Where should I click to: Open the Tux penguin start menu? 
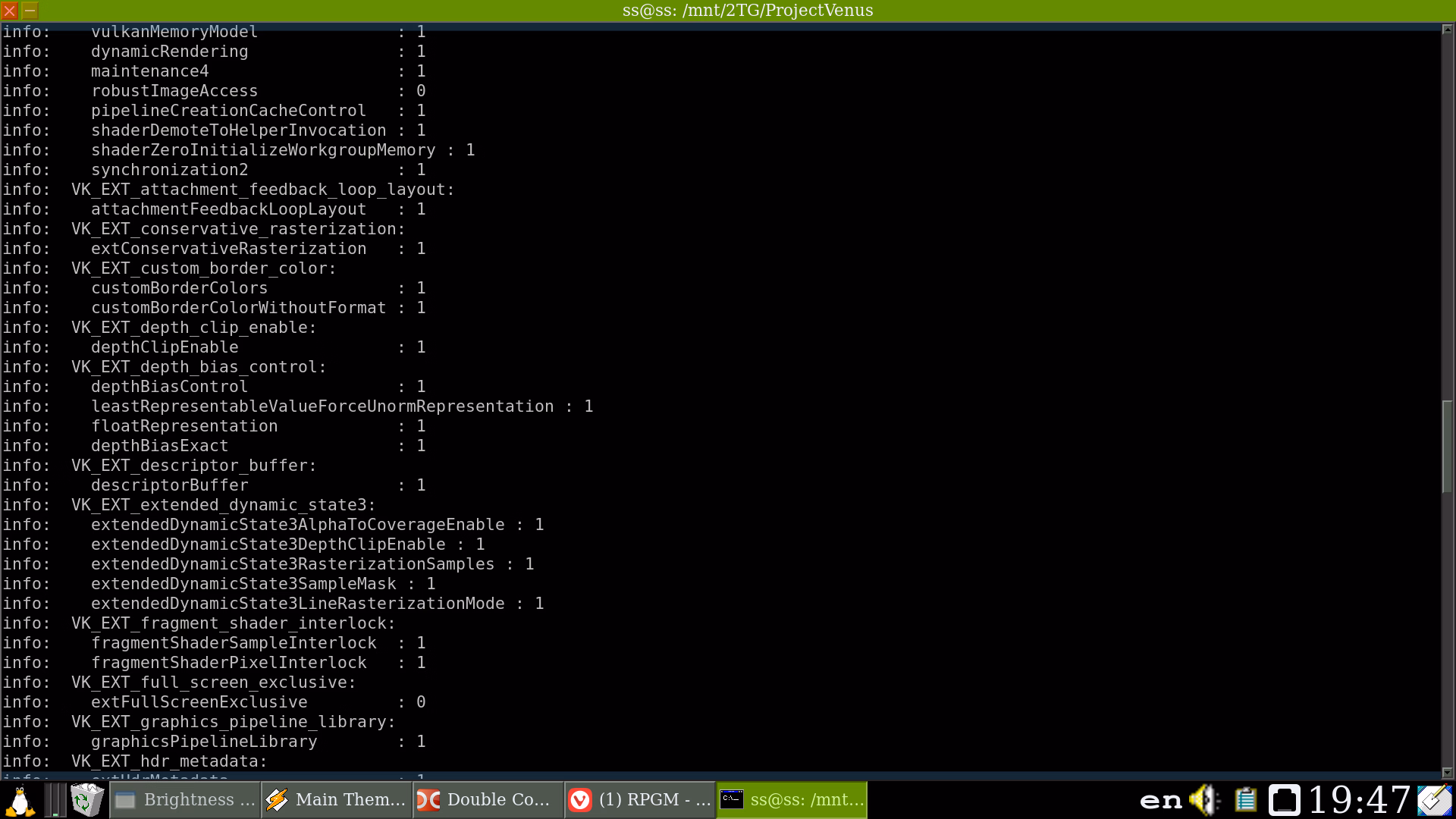20,800
